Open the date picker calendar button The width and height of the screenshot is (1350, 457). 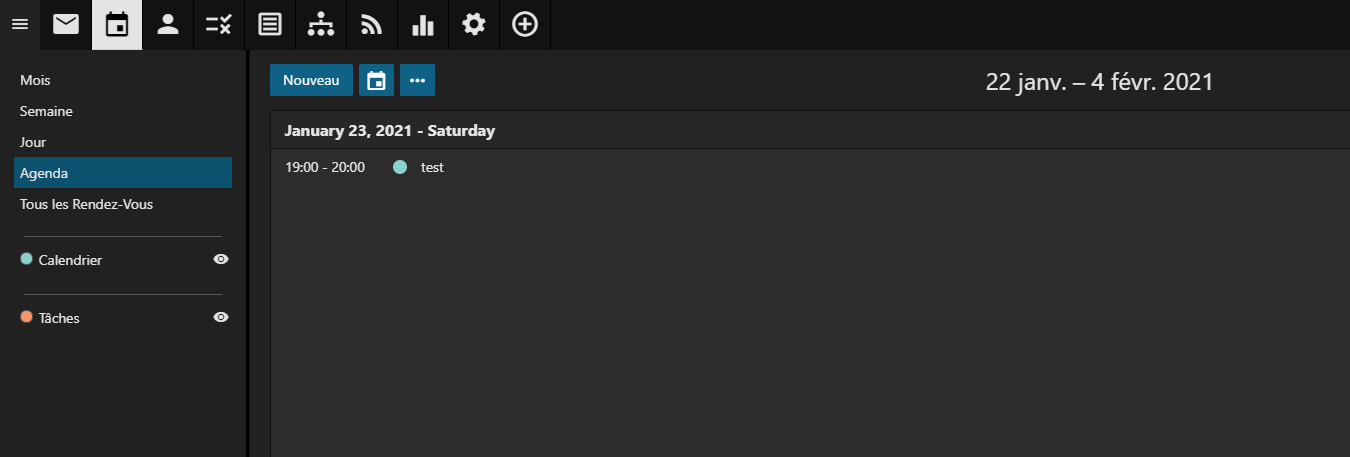pos(376,81)
